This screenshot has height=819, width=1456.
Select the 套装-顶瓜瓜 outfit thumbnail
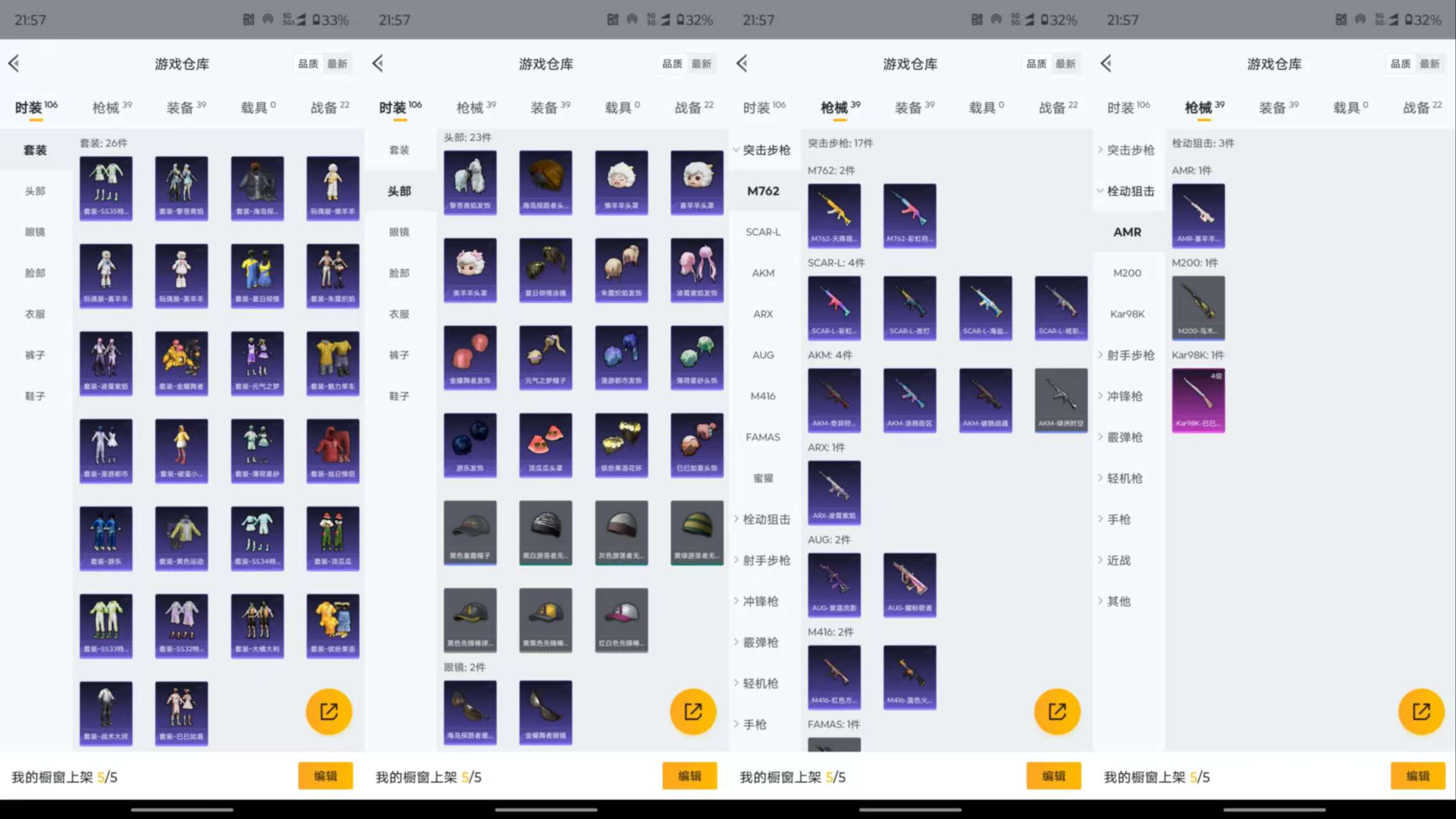(332, 538)
